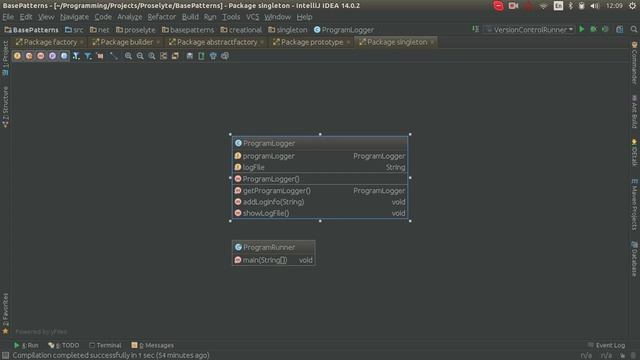Click the ProgramLogger breadcrumb item

click(x=344, y=30)
